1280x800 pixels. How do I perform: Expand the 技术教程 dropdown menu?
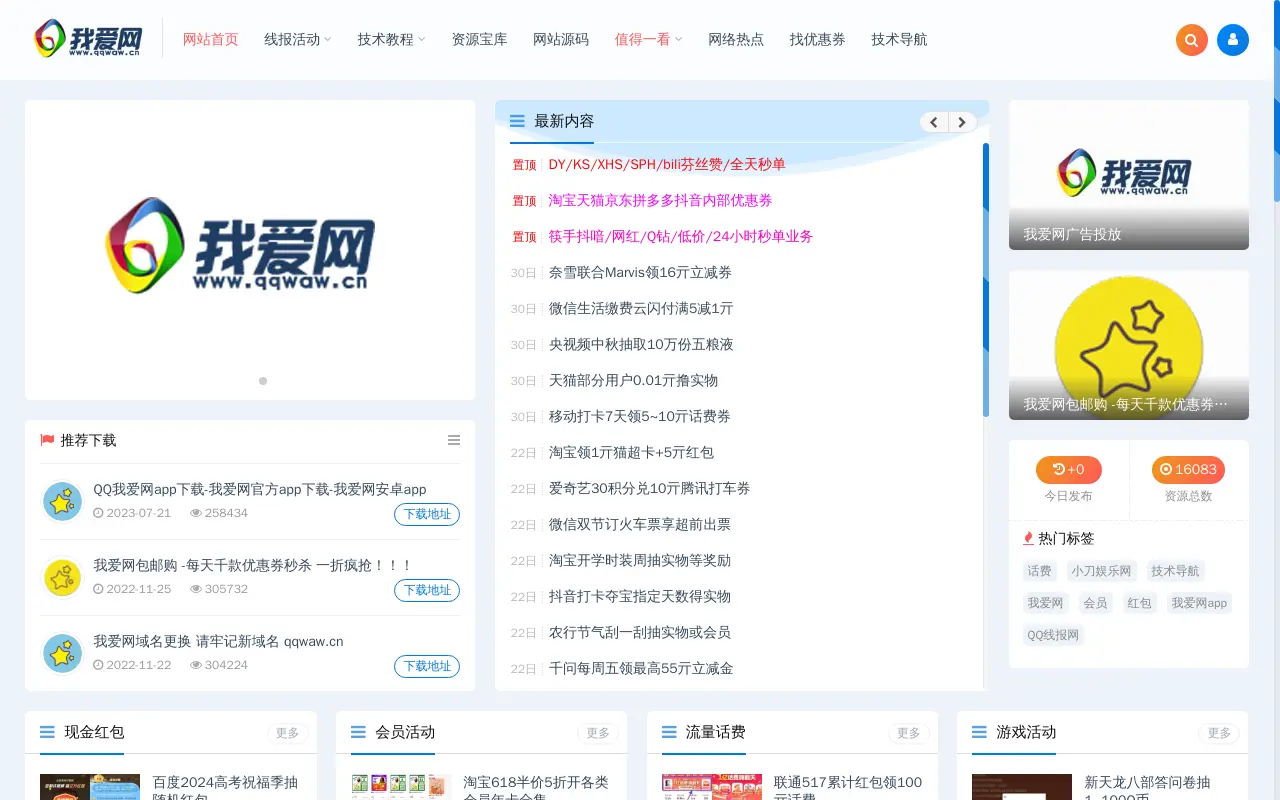pyautogui.click(x=391, y=39)
